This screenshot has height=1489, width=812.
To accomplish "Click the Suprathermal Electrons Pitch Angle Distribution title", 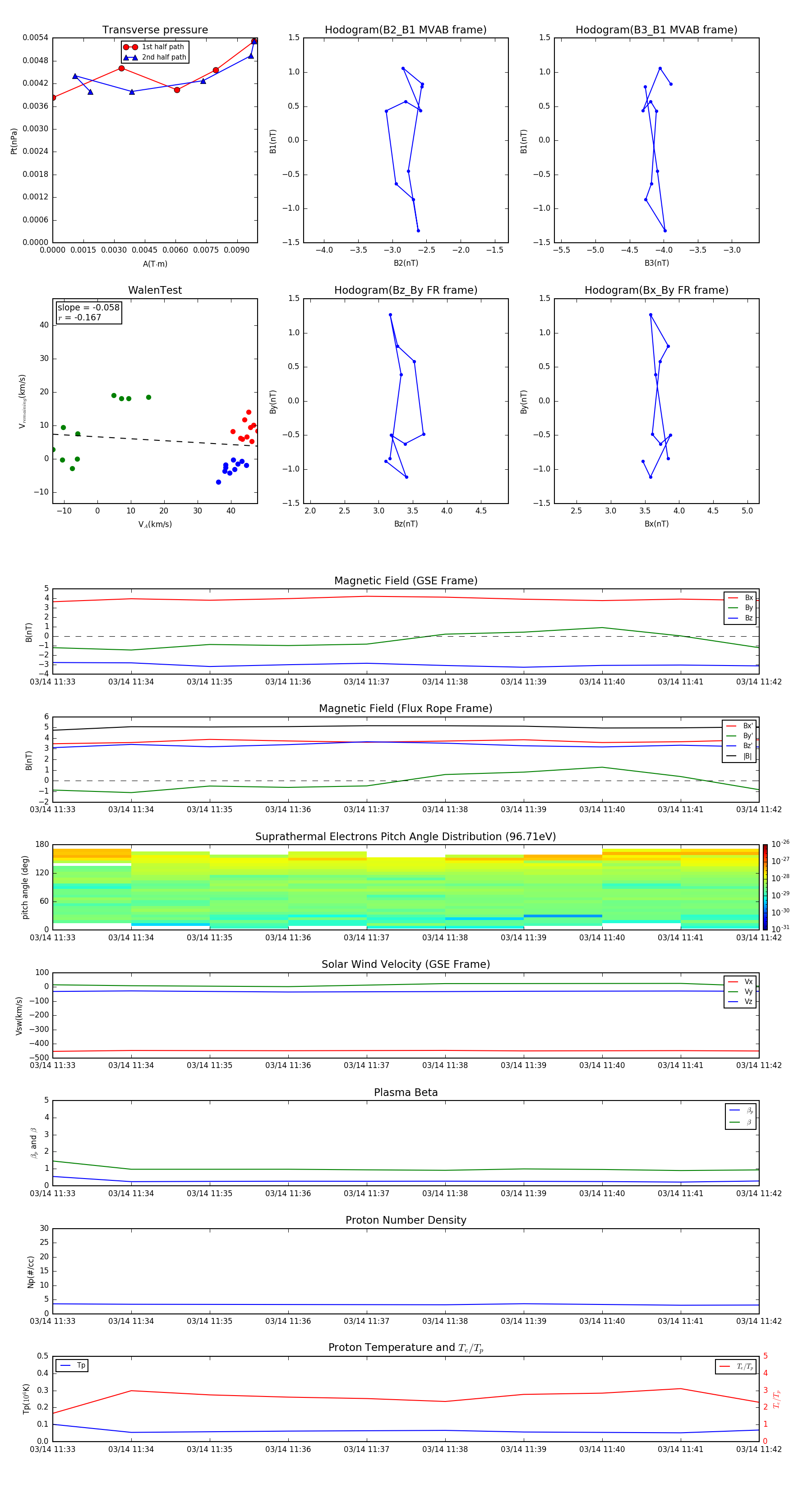I will (x=406, y=837).
